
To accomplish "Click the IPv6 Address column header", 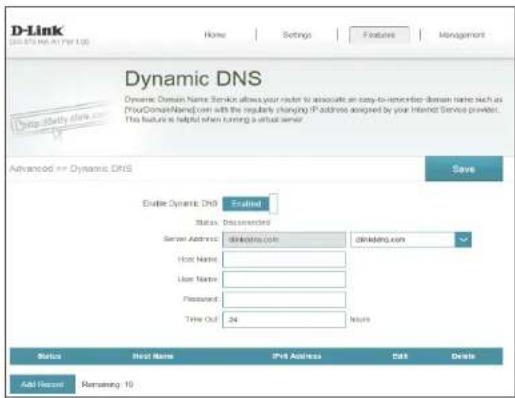I will tap(297, 356).
